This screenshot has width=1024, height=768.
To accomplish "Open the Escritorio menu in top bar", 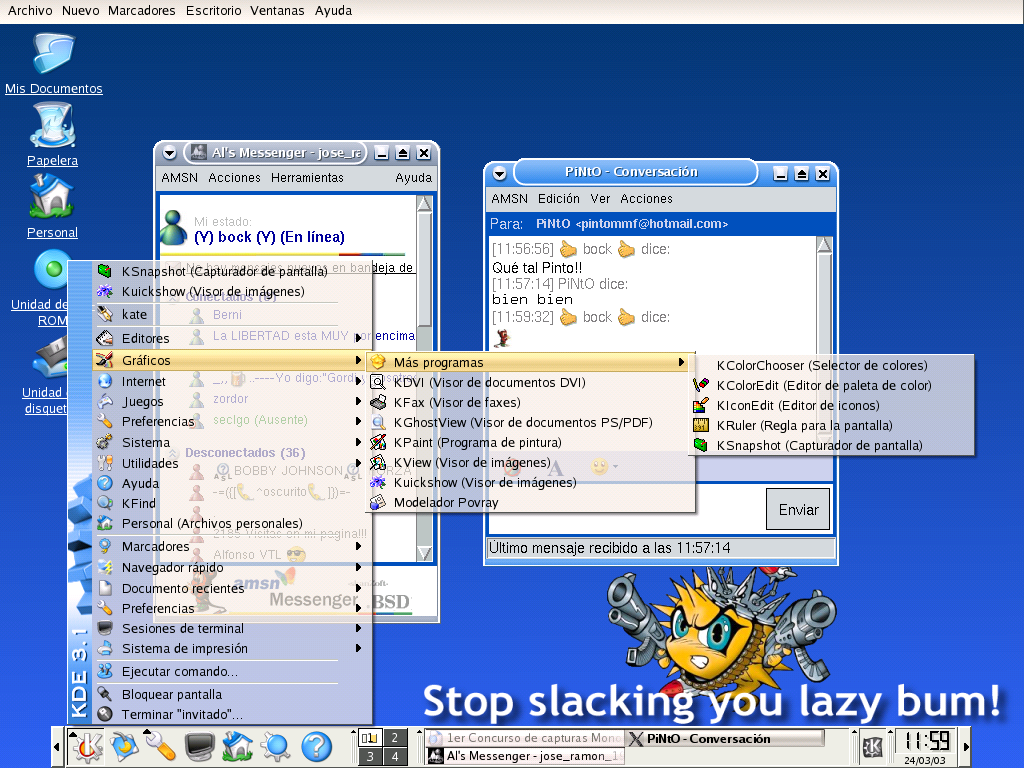I will click(214, 10).
